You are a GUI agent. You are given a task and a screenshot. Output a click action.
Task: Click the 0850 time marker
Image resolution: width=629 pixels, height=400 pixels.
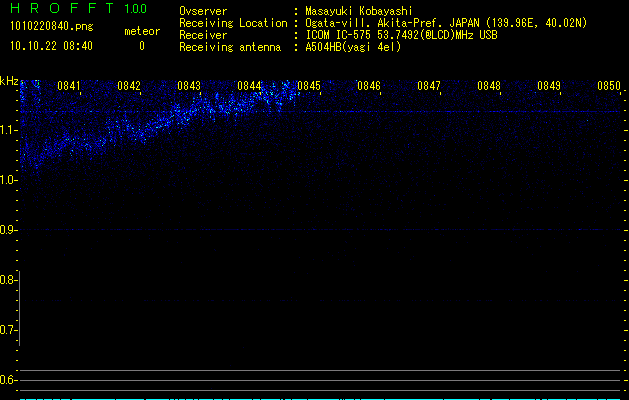[609, 86]
